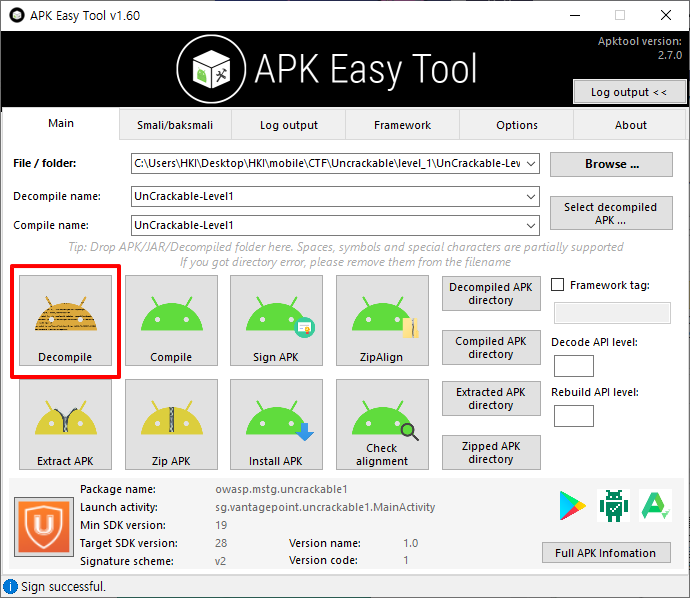This screenshot has width=690, height=598.
Task: Click the Browse ... button
Action: [x=611, y=164]
